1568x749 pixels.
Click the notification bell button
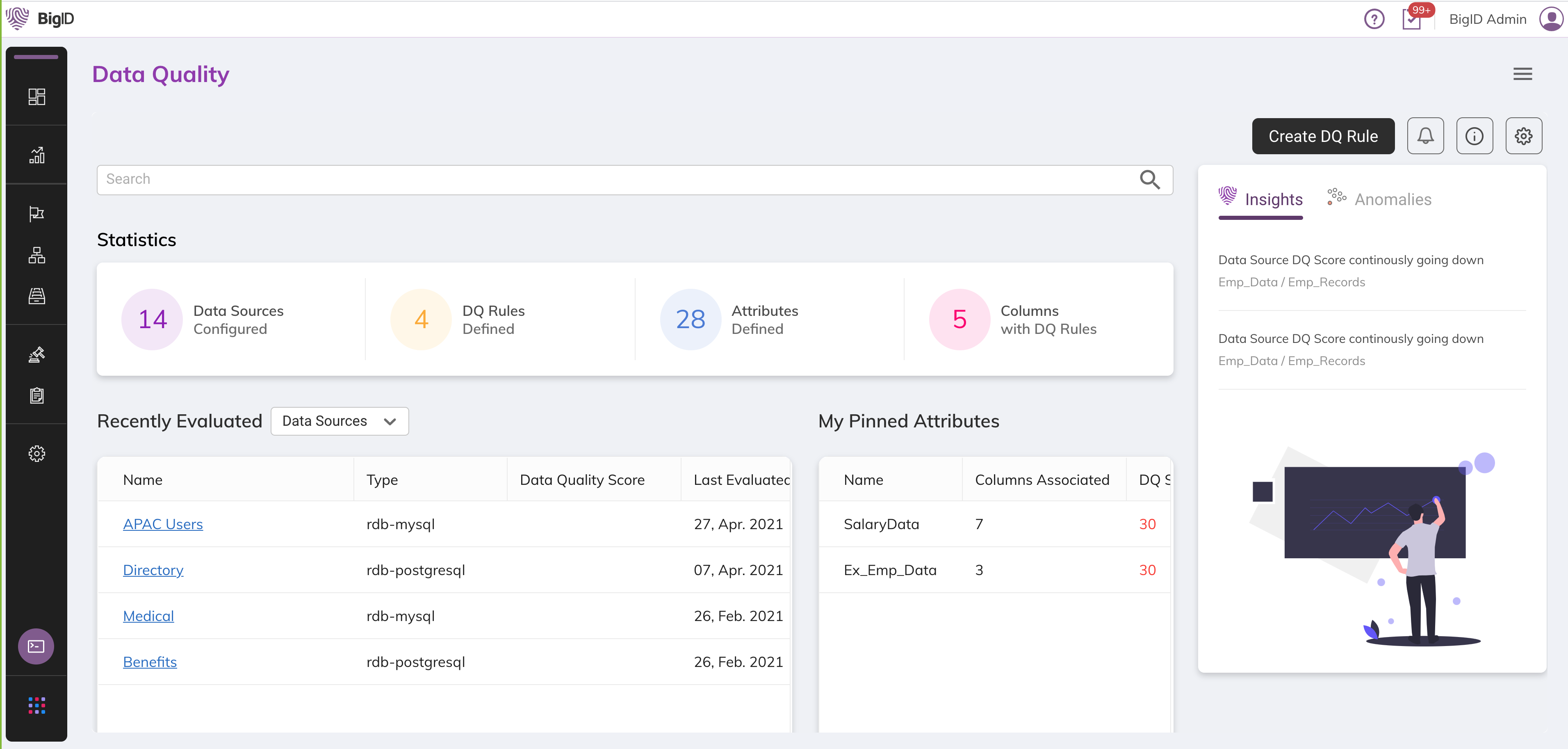[x=1425, y=136]
